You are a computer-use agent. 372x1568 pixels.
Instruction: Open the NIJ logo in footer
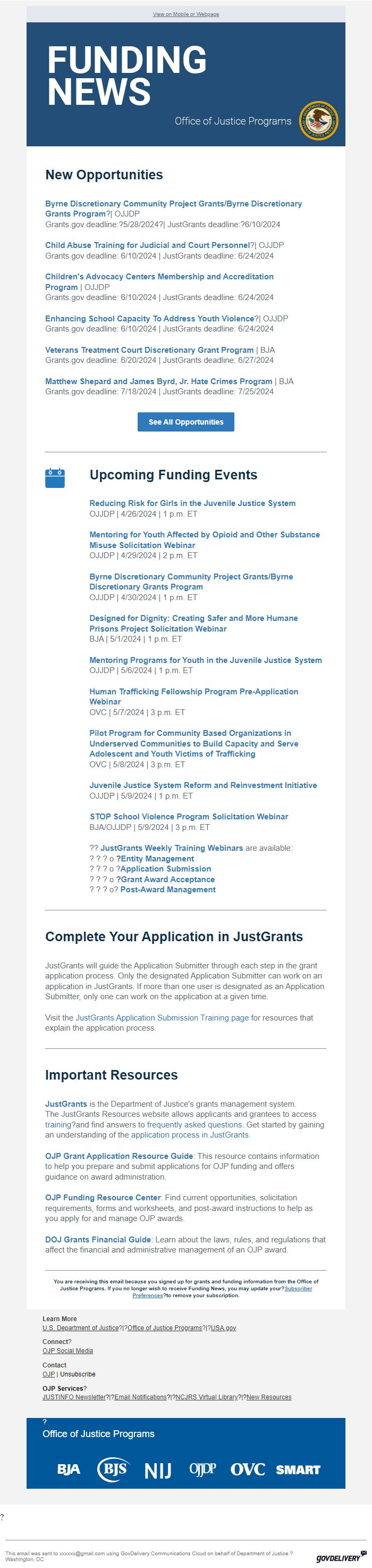(x=158, y=1470)
